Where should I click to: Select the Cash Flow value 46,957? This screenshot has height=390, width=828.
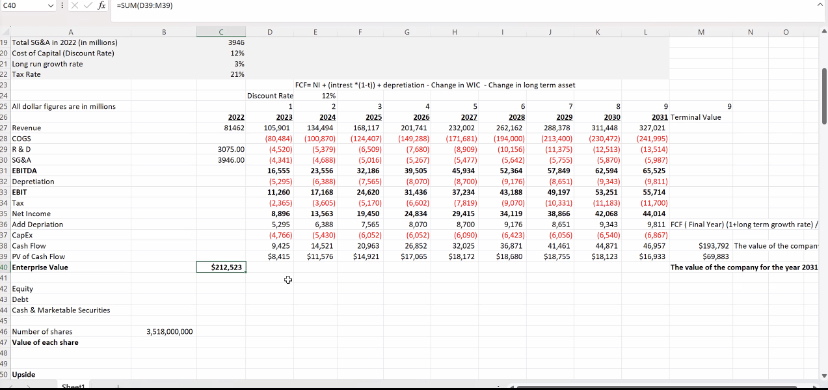[645, 246]
